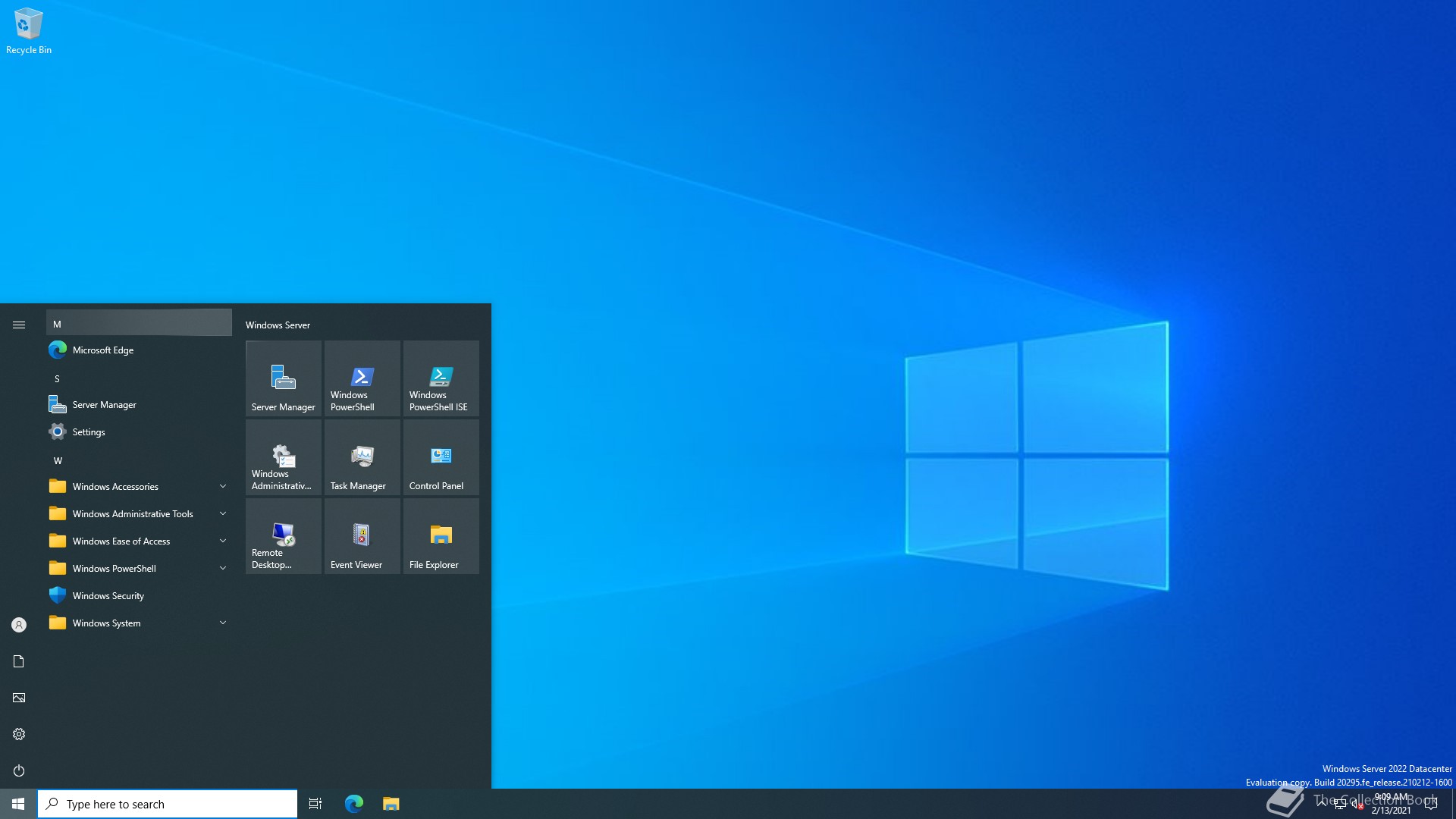Launch the Windows PowerShell tile
Viewport: 1456px width, 819px height.
pos(362,378)
